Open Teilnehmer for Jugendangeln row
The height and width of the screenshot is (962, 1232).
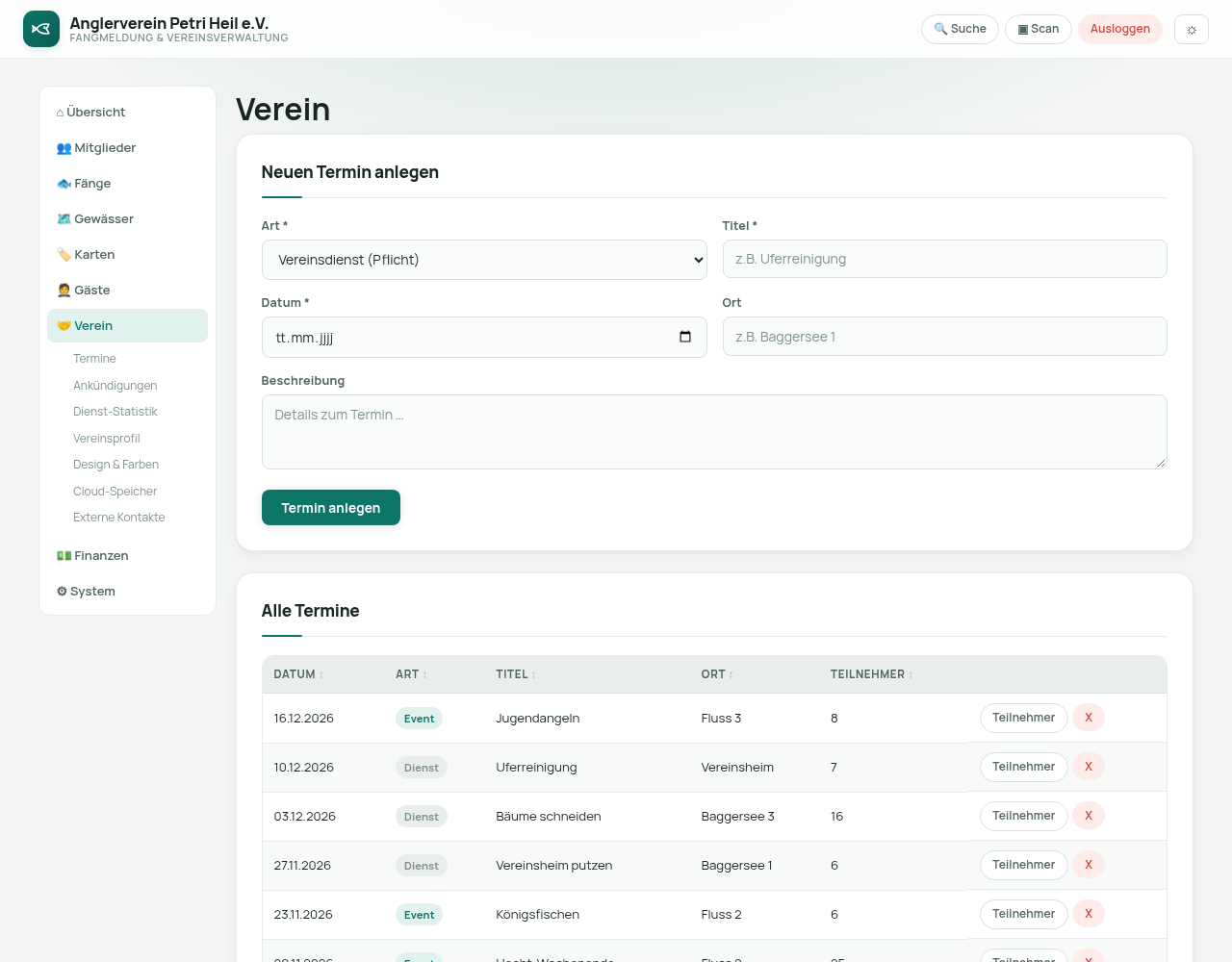[x=1024, y=718]
